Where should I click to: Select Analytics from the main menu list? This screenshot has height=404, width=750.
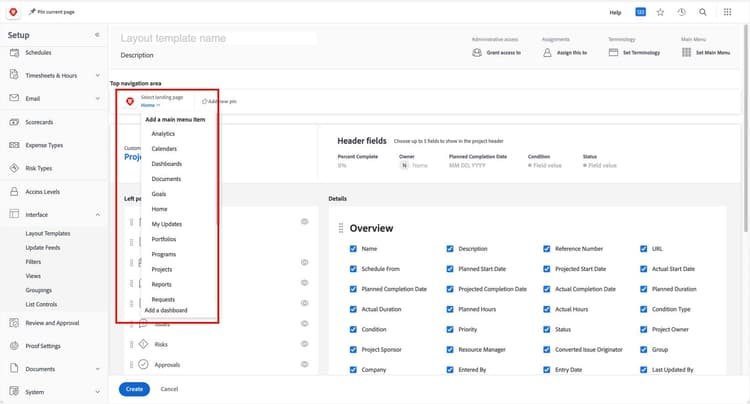click(163, 134)
